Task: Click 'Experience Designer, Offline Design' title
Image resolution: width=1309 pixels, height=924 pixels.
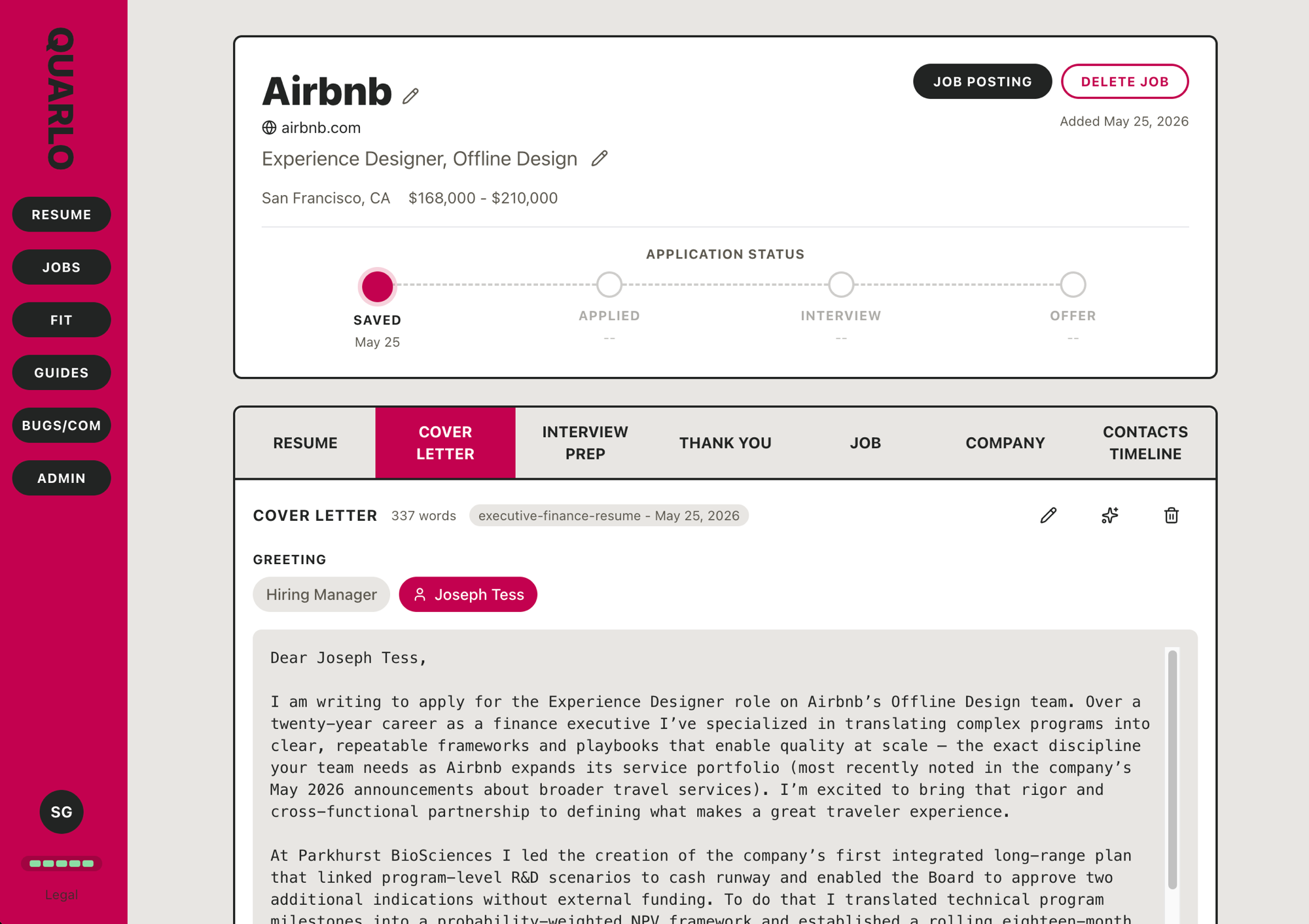Action: click(x=420, y=159)
